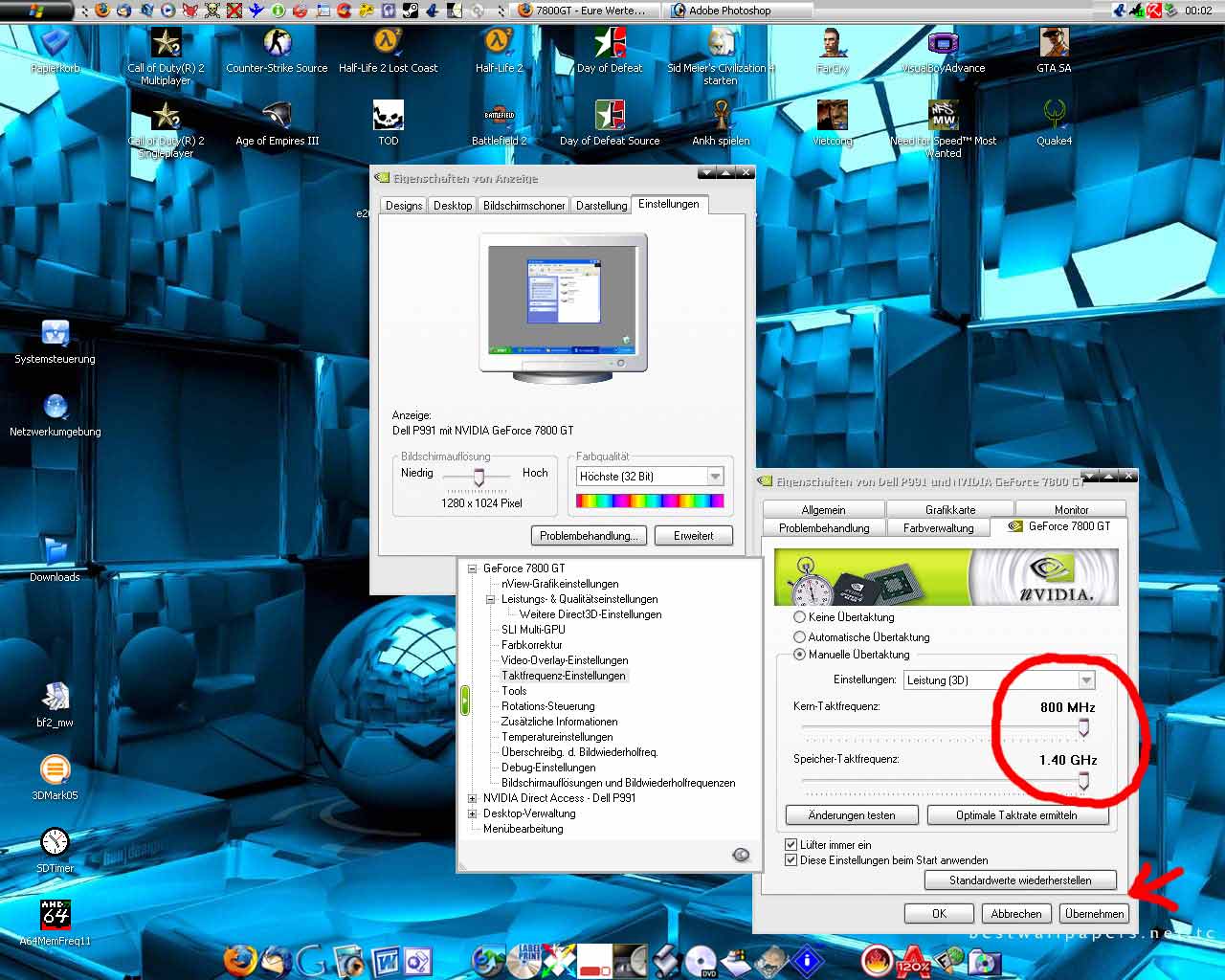Switch to the Grafikkarte tab
The height and width of the screenshot is (980, 1225).
[950, 509]
